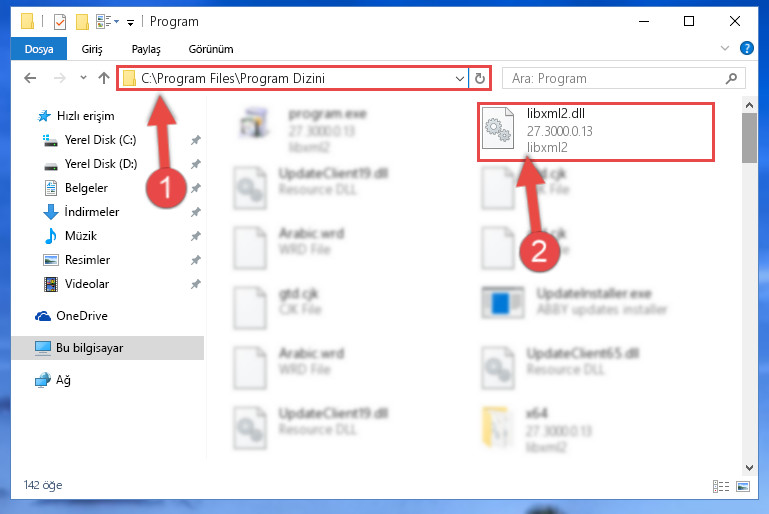Image resolution: width=769 pixels, height=514 pixels.
Task: Go back with the left arrow
Action: 30,78
